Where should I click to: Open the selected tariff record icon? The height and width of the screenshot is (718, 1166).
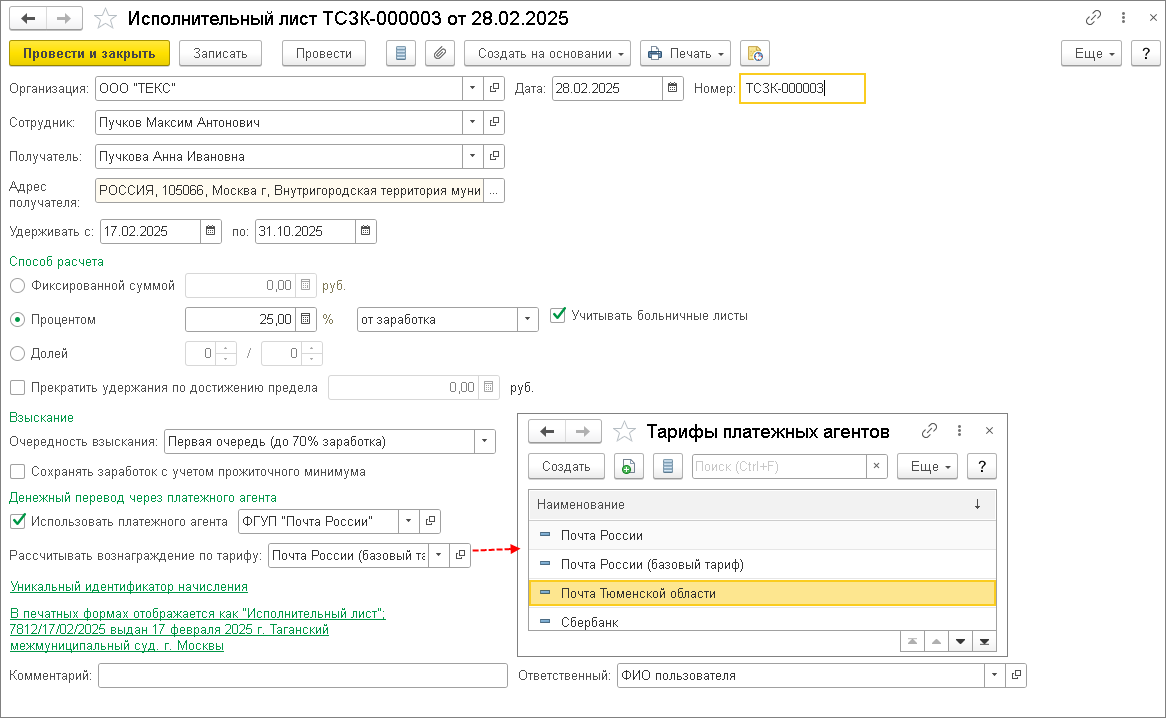pyautogui.click(x=460, y=555)
